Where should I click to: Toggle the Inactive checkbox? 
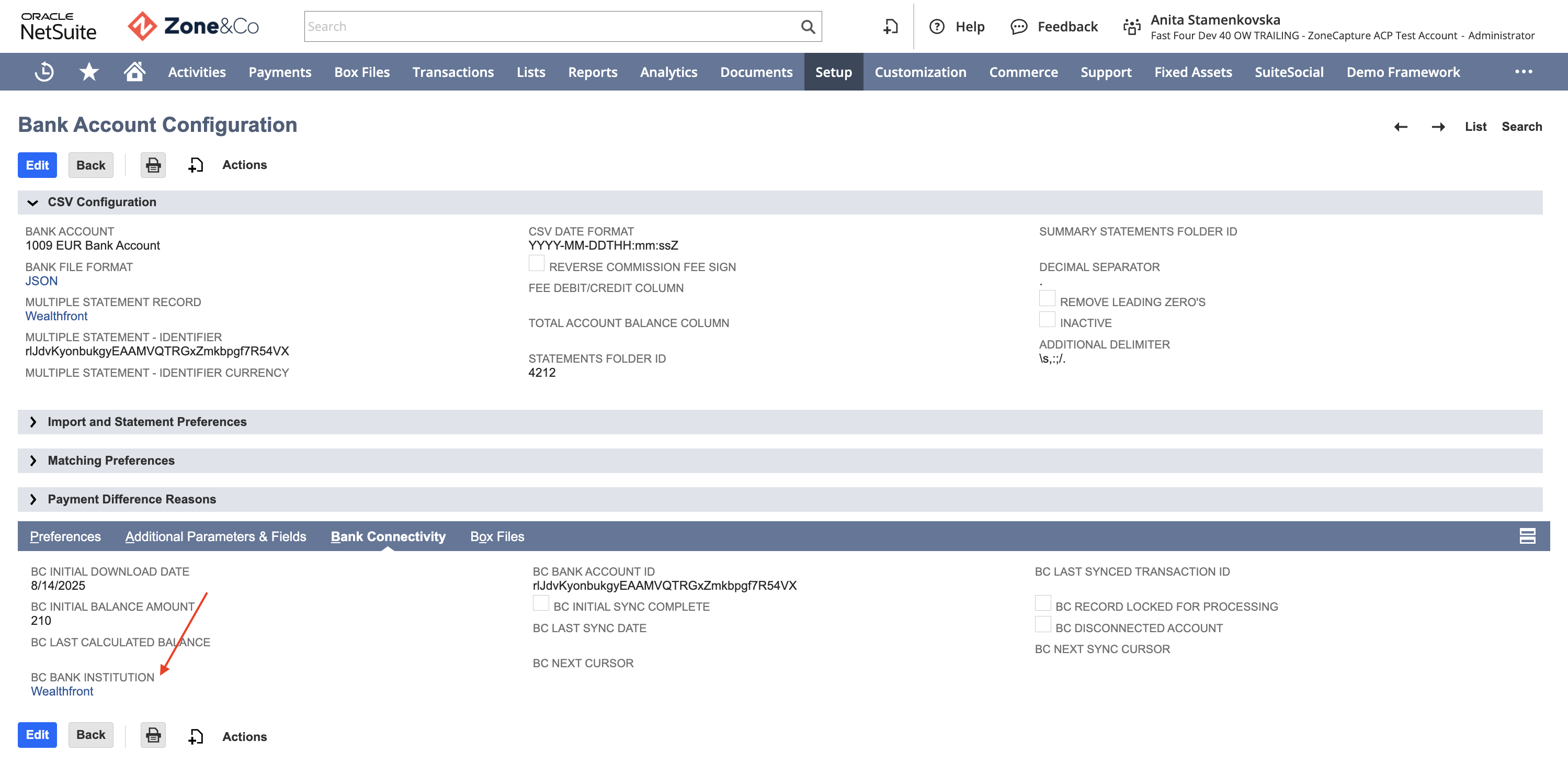point(1047,319)
